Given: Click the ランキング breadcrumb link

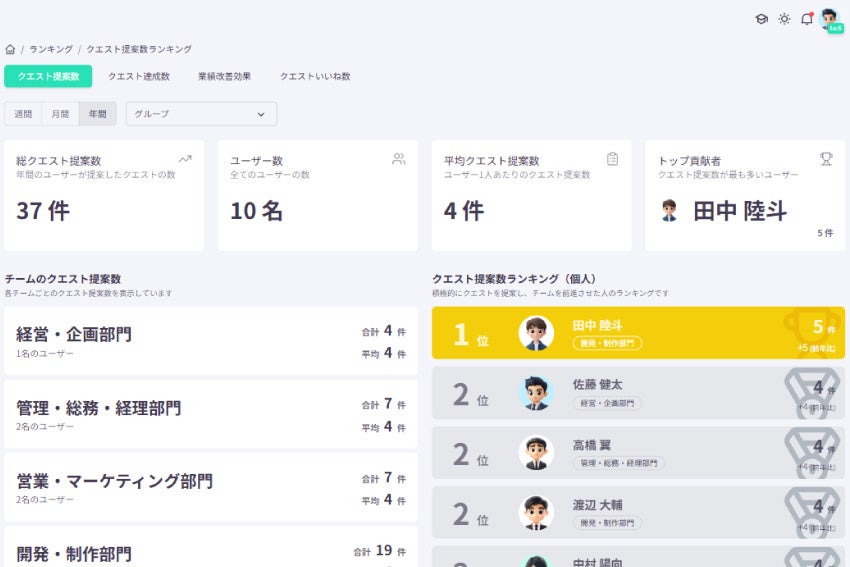Looking at the screenshot, I should (51, 49).
